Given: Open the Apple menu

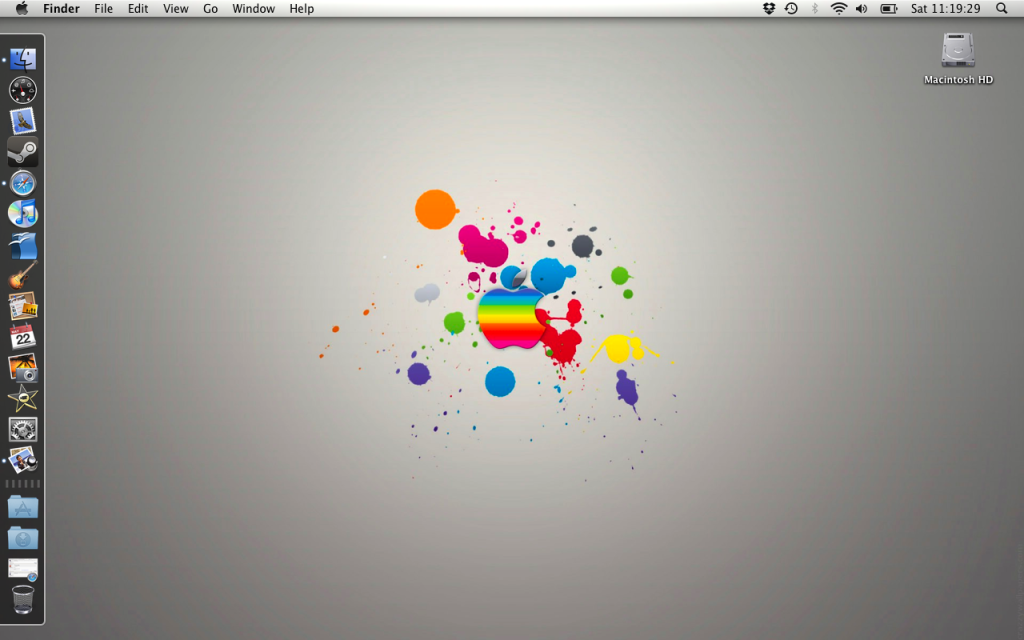Looking at the screenshot, I should [x=22, y=8].
